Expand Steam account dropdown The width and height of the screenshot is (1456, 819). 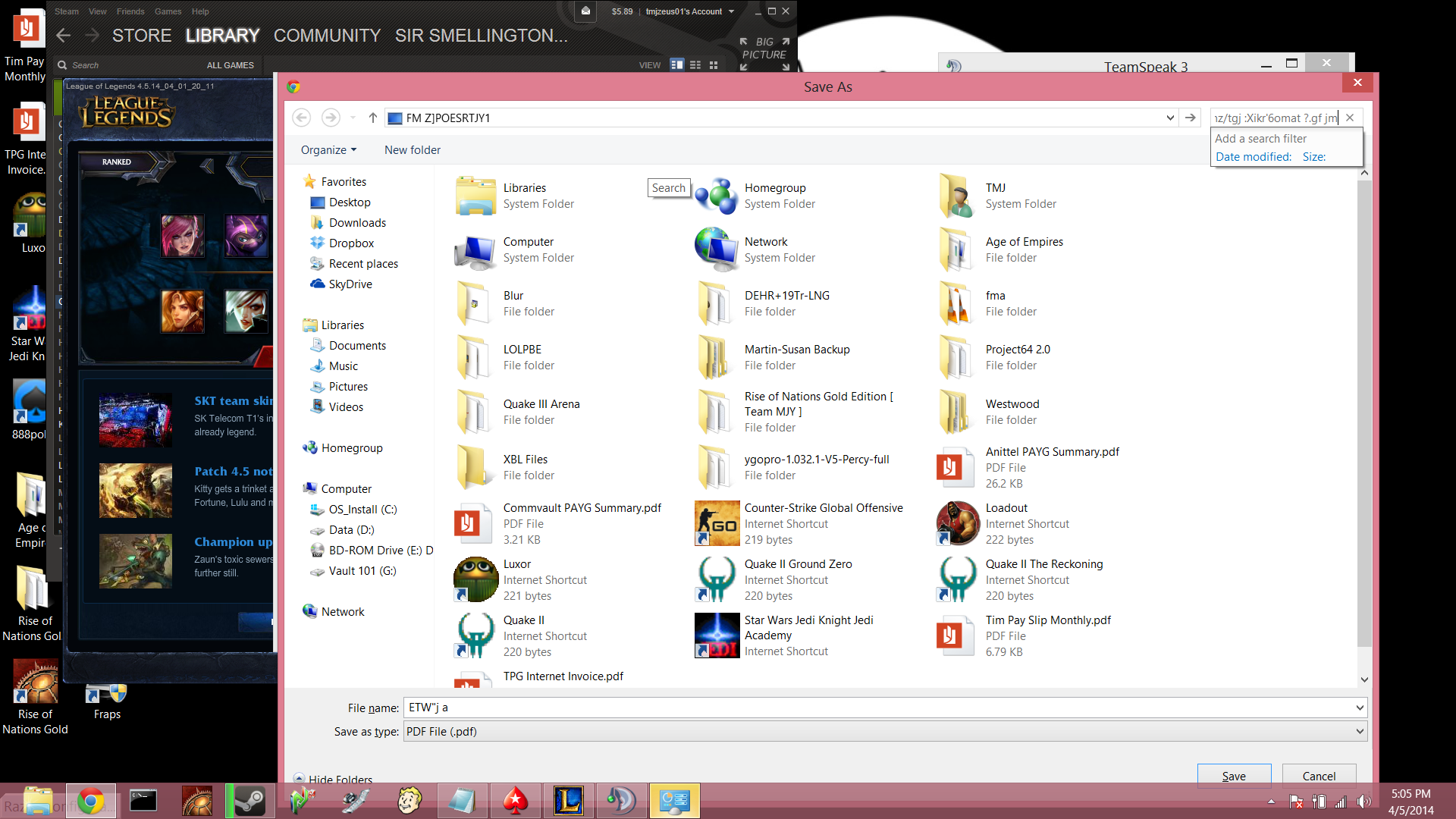[x=731, y=11]
